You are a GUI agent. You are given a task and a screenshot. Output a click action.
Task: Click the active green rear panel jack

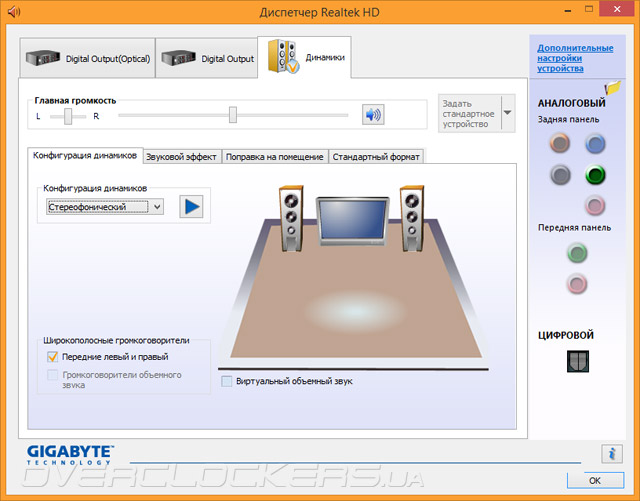pyautogui.click(x=595, y=175)
